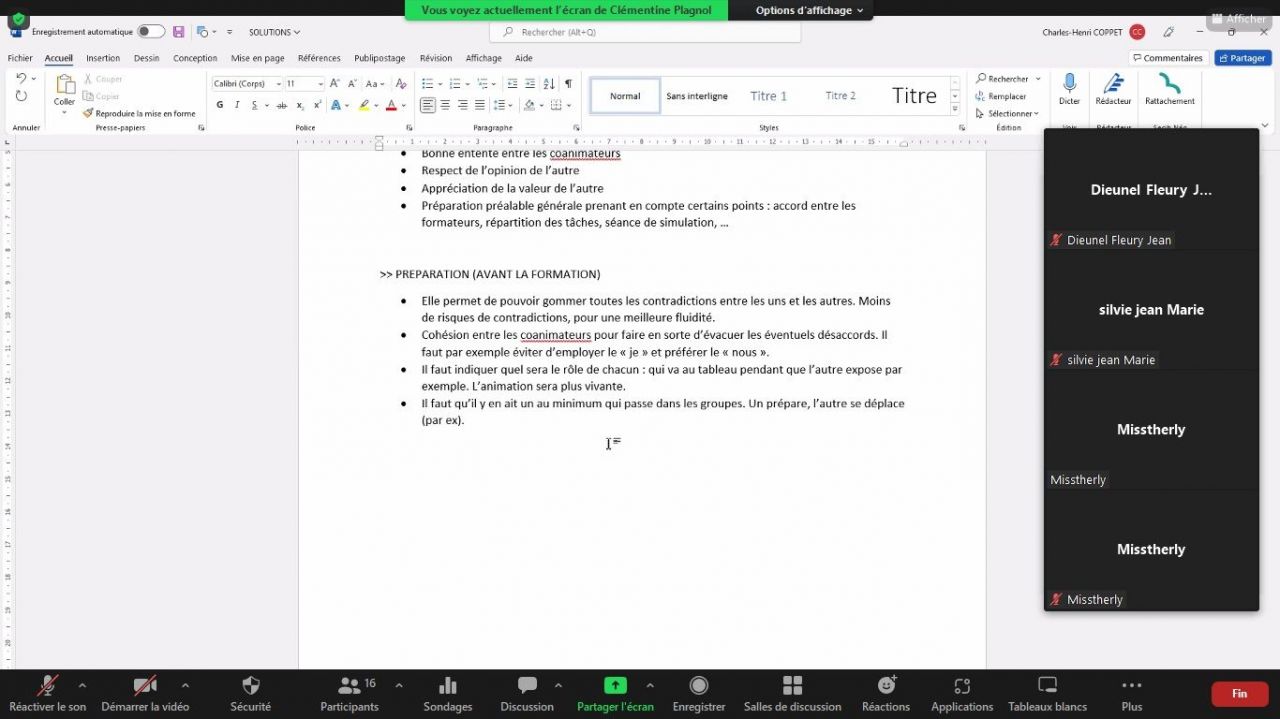Apply italic formatting
The image size is (1280, 719).
coord(237,105)
